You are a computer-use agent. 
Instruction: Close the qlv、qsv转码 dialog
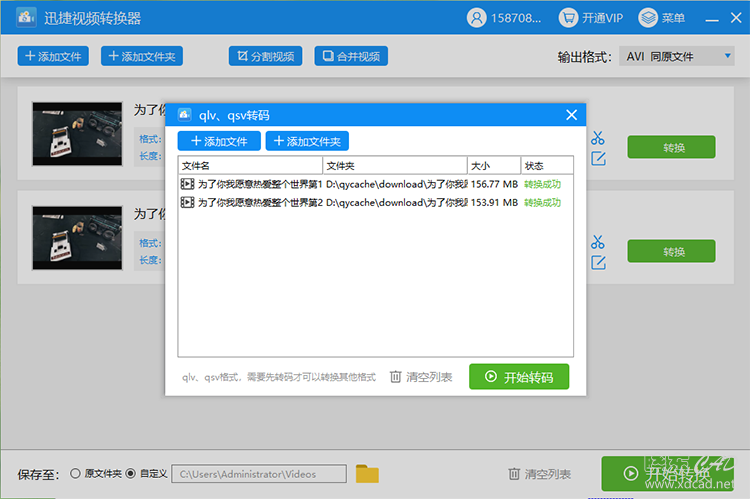pyautogui.click(x=572, y=115)
